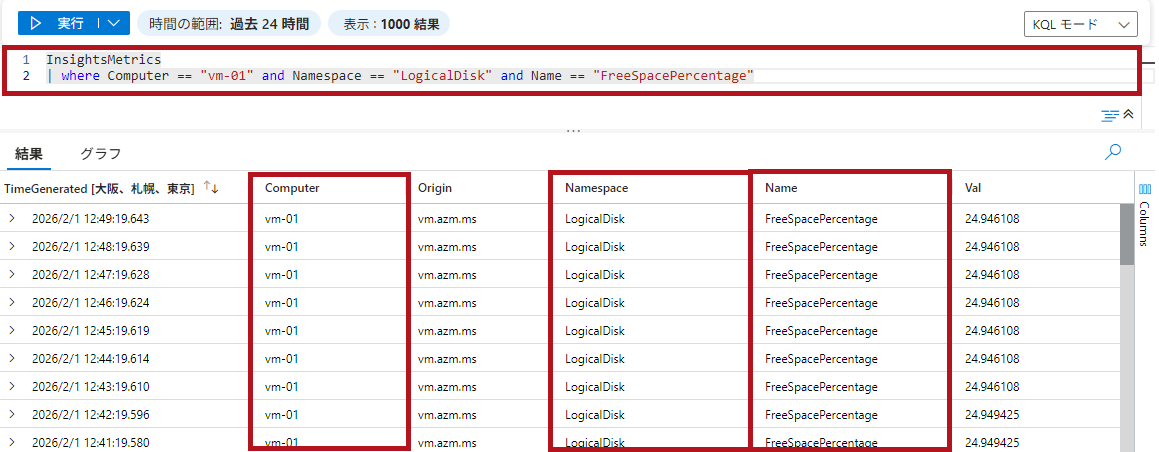1159x452 pixels.
Task: Expand the row with timestamp 12:46:19.624
Action: (12, 302)
